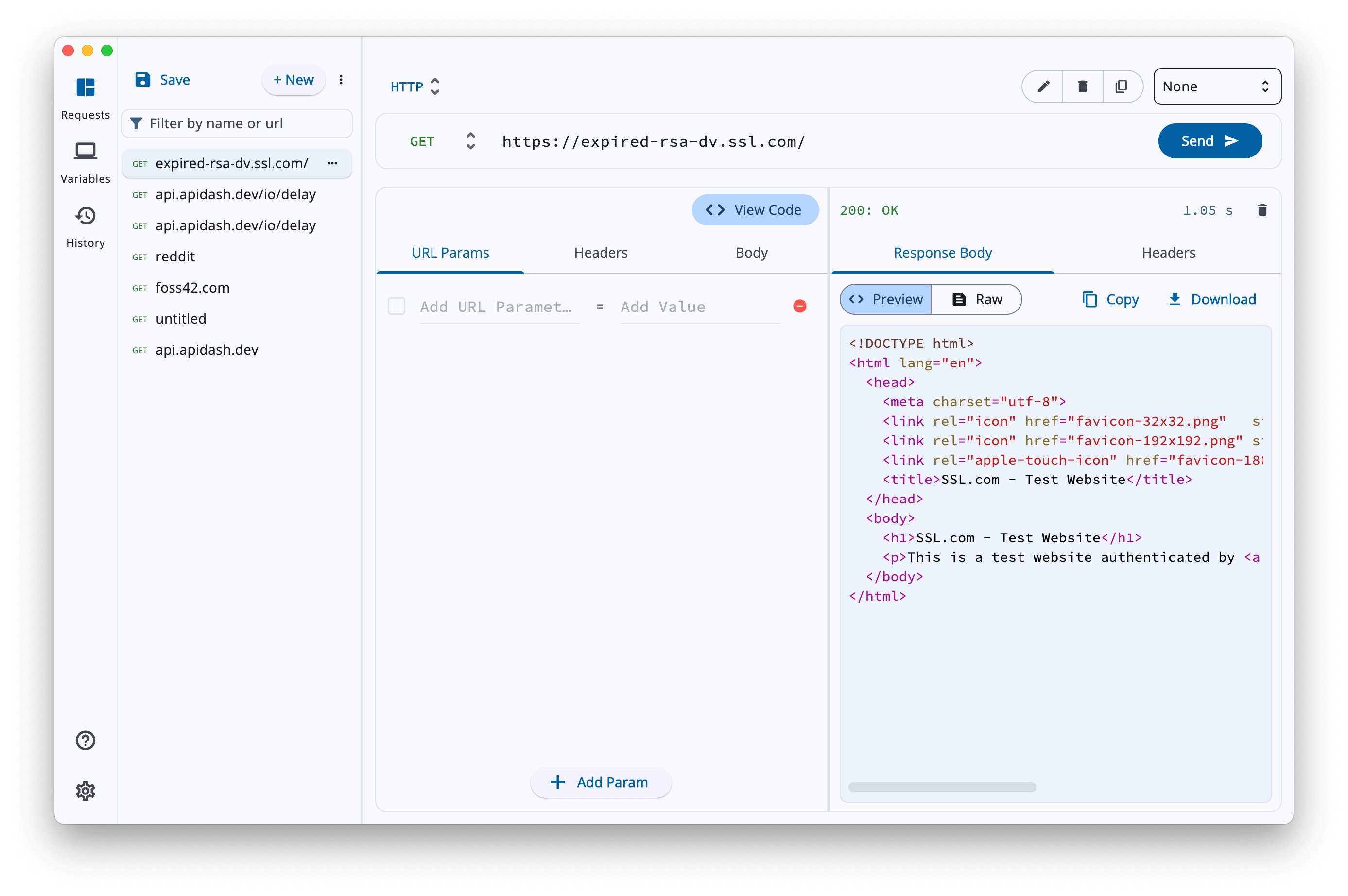This screenshot has height=896, width=1348.
Task: Click the red remove parameter icon
Action: pos(799,306)
